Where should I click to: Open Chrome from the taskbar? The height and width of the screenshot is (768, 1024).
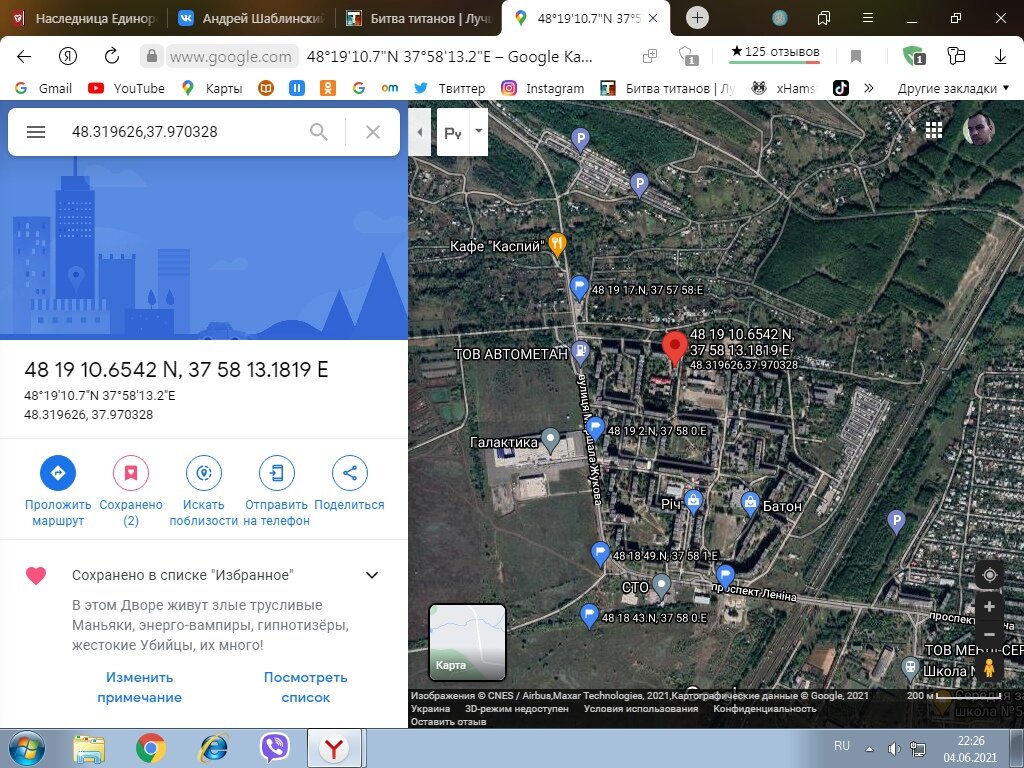pos(151,748)
